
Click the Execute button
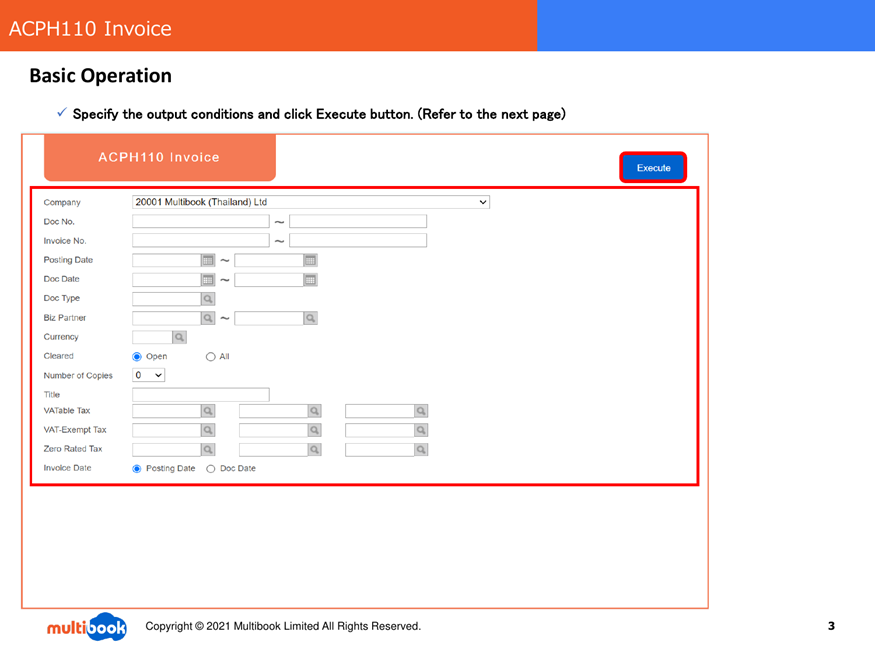653,167
